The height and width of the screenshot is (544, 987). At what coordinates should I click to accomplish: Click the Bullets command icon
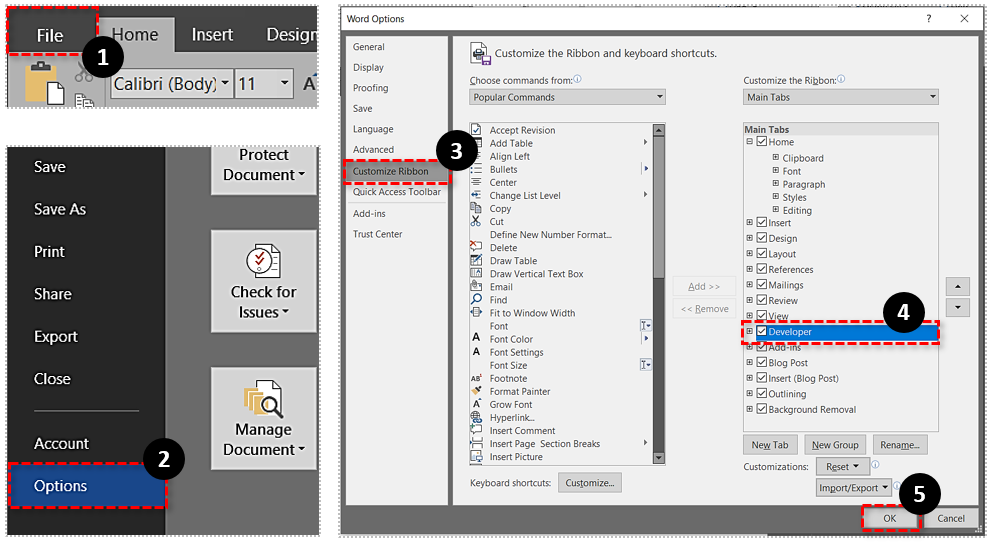pyautogui.click(x=476, y=169)
